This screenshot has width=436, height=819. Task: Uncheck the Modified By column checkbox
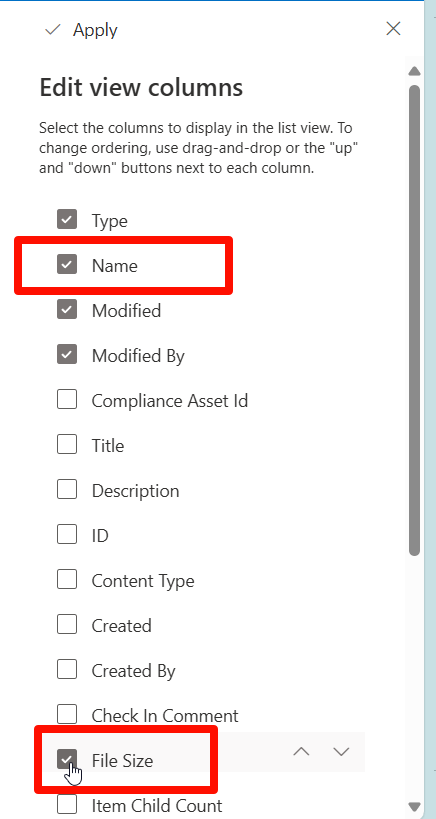(67, 355)
